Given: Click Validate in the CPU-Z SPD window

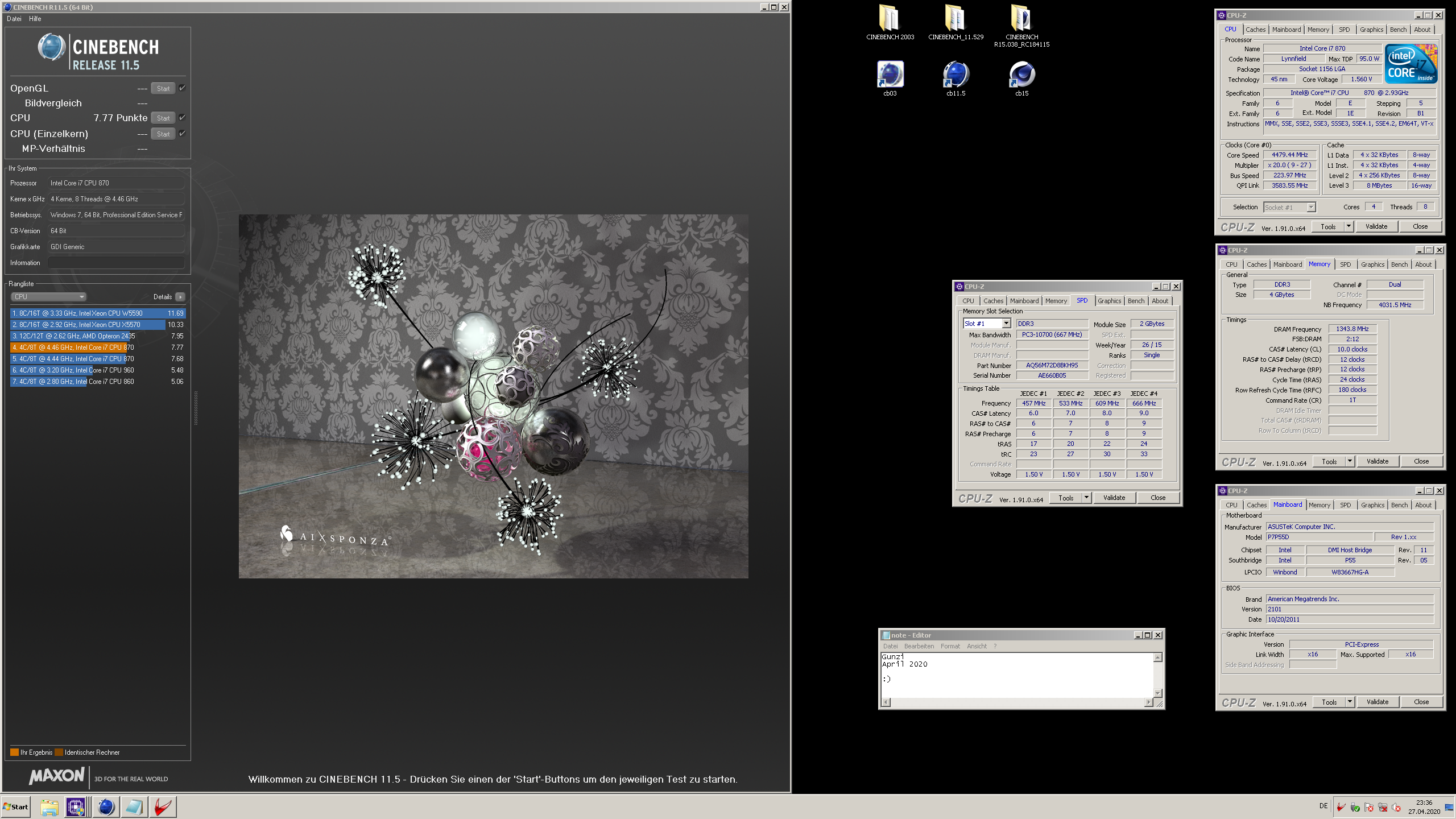Looking at the screenshot, I should coord(1114,498).
